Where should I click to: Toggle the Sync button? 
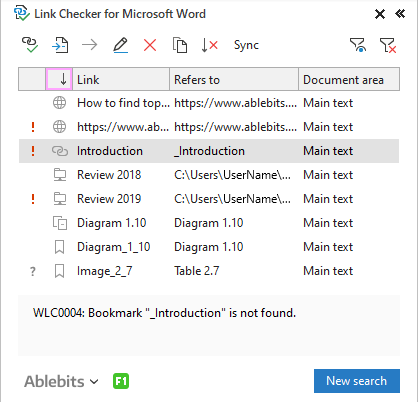click(246, 45)
